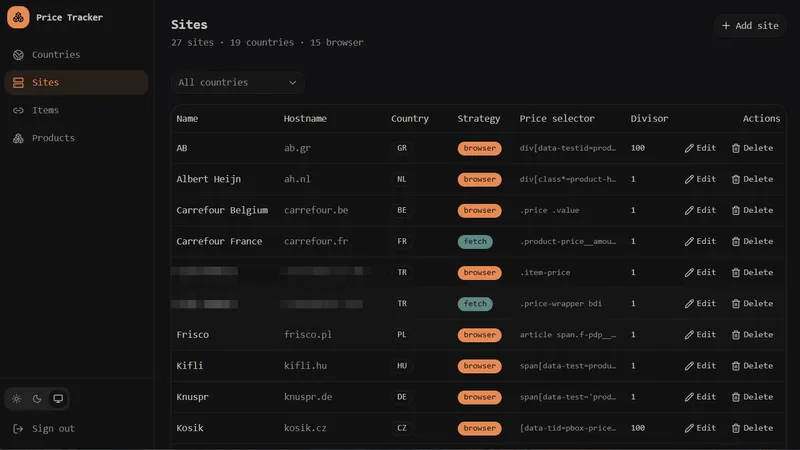800x450 pixels.
Task: Click the Kosik divisor value 100
Action: coord(638,428)
